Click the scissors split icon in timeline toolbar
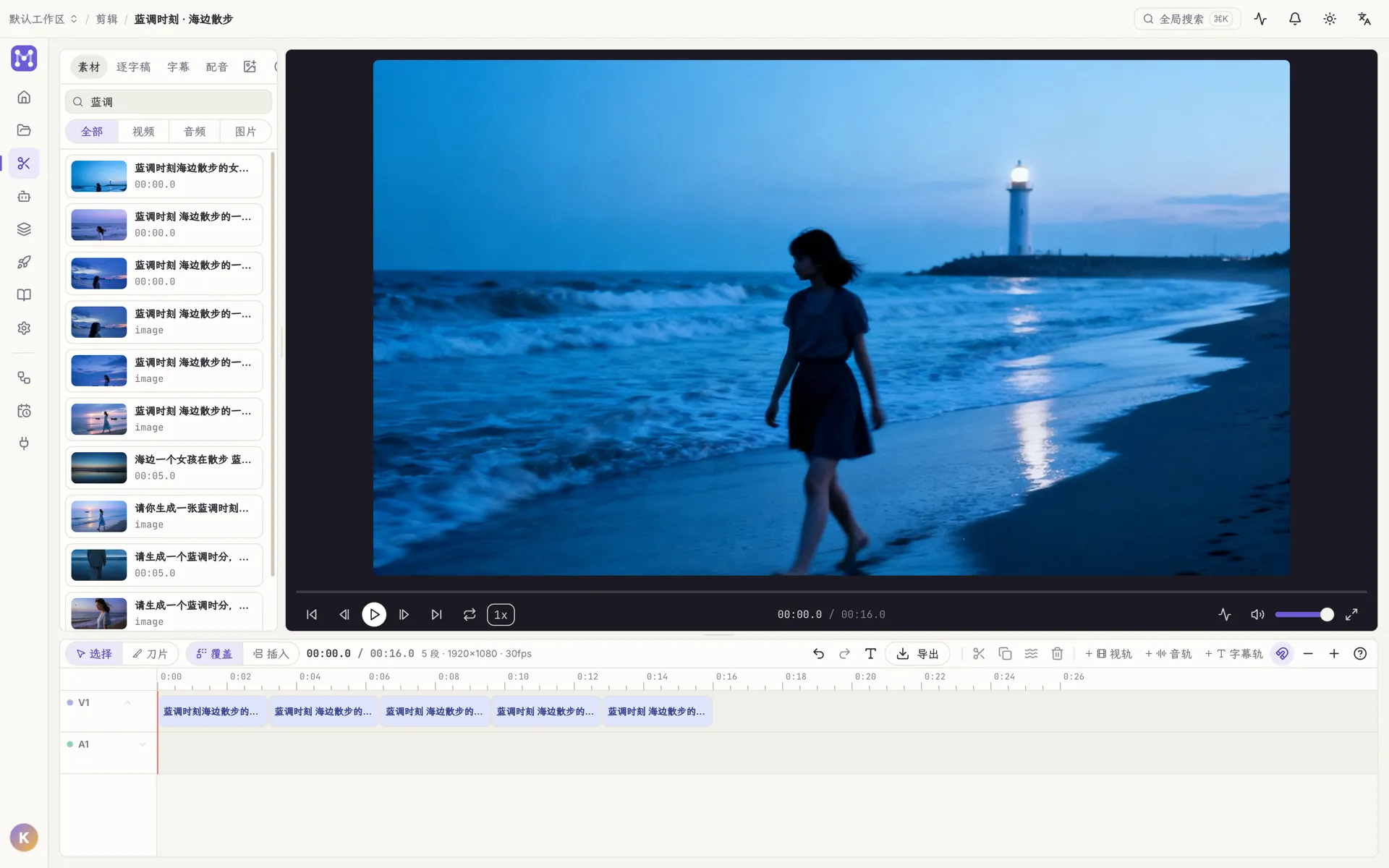This screenshot has width=1389, height=868. (979, 654)
